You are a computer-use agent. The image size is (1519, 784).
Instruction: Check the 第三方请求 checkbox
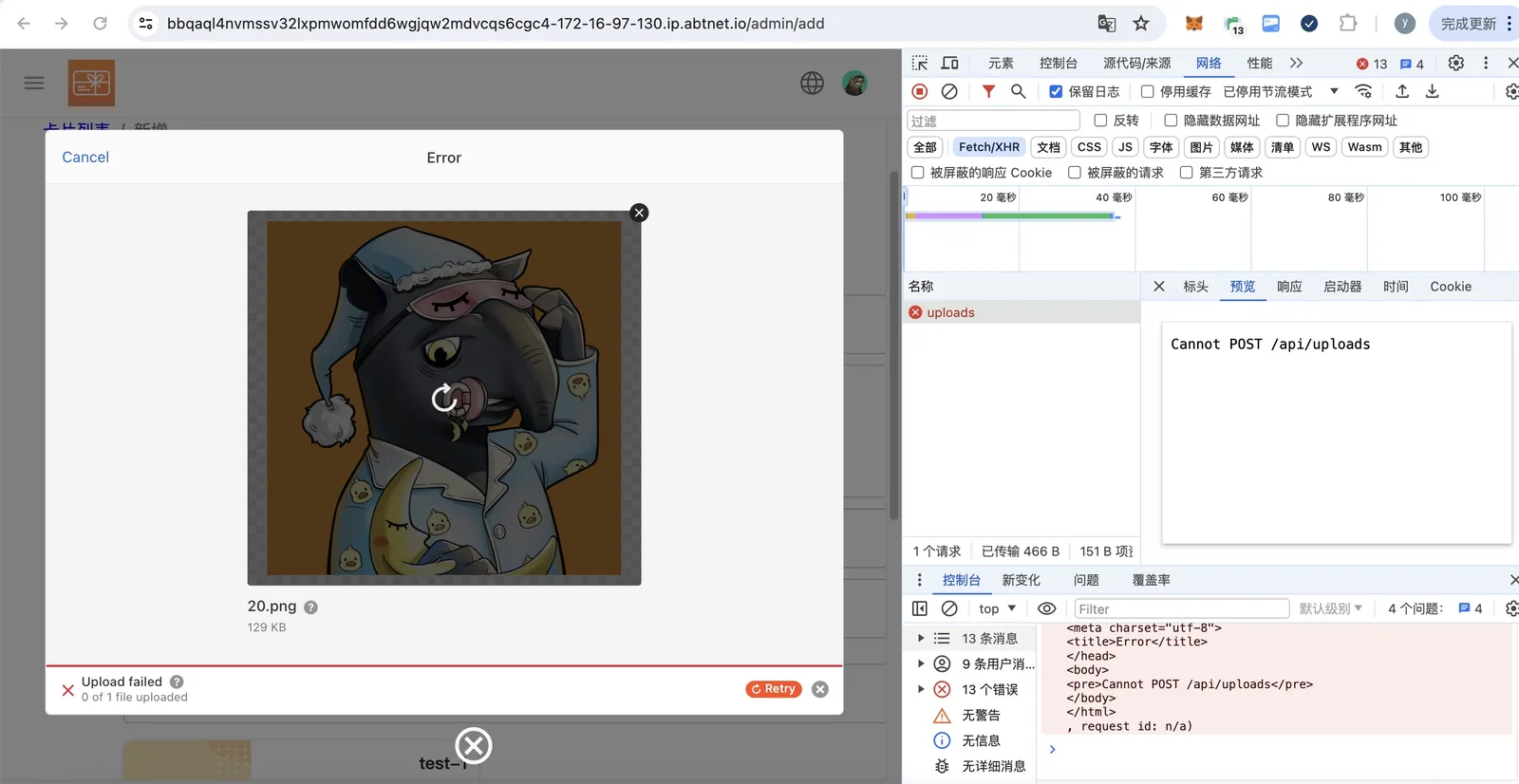pyautogui.click(x=1186, y=173)
